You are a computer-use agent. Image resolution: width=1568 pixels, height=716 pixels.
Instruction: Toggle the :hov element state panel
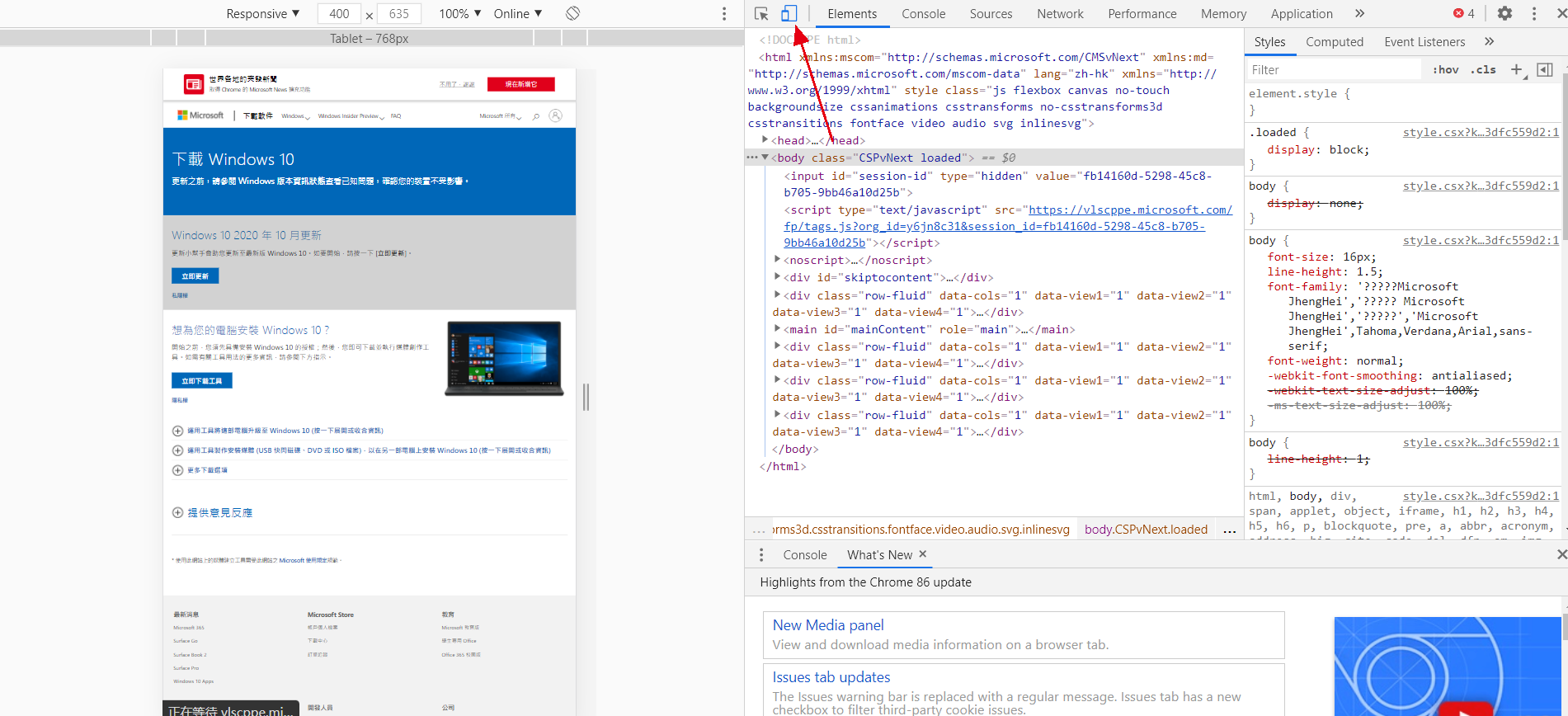click(x=1445, y=70)
